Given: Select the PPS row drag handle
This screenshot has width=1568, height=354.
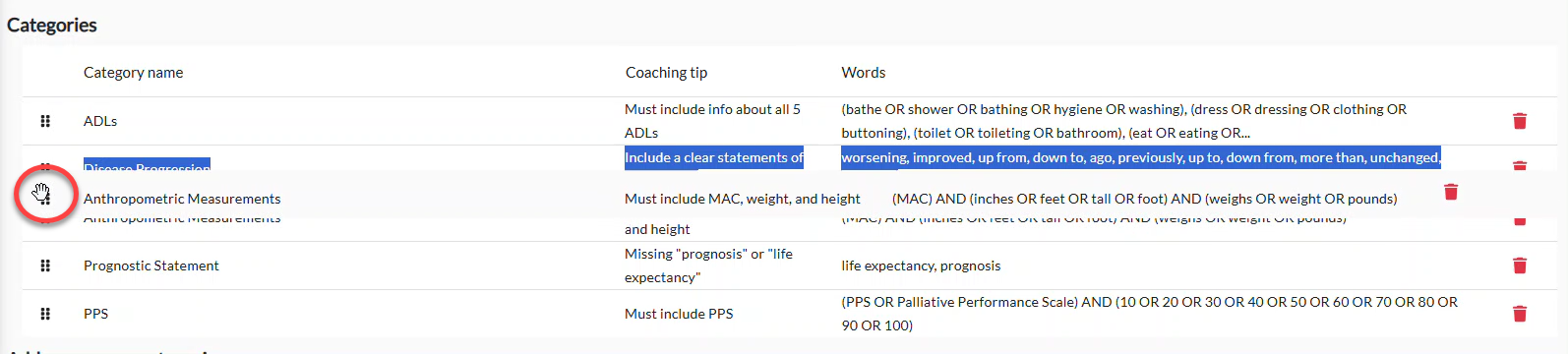Looking at the screenshot, I should [x=45, y=314].
